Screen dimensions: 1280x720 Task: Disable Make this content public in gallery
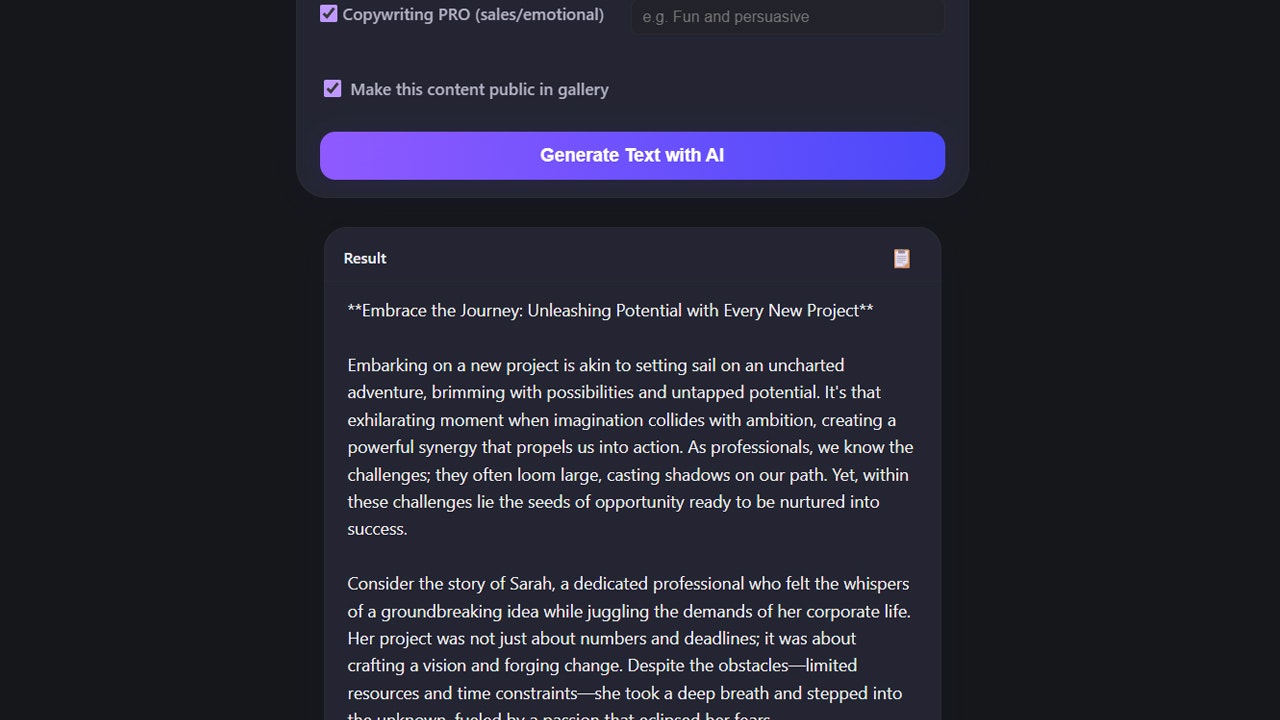[332, 88]
